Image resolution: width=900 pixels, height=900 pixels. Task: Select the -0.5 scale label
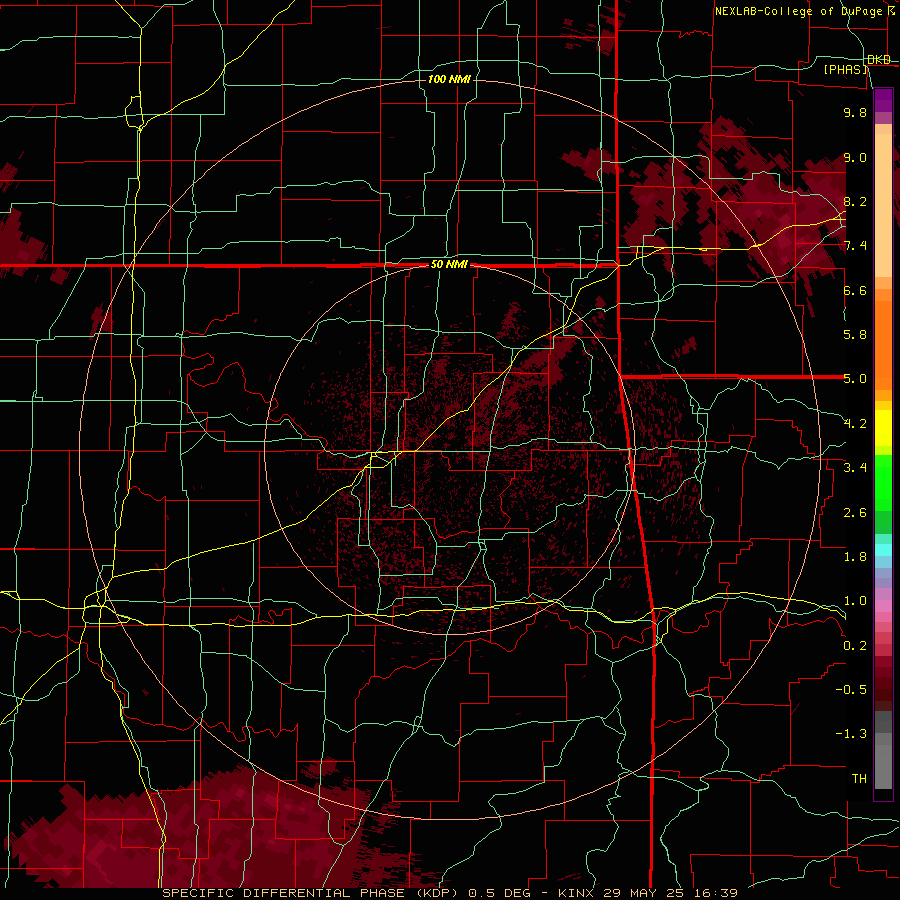[x=851, y=690]
